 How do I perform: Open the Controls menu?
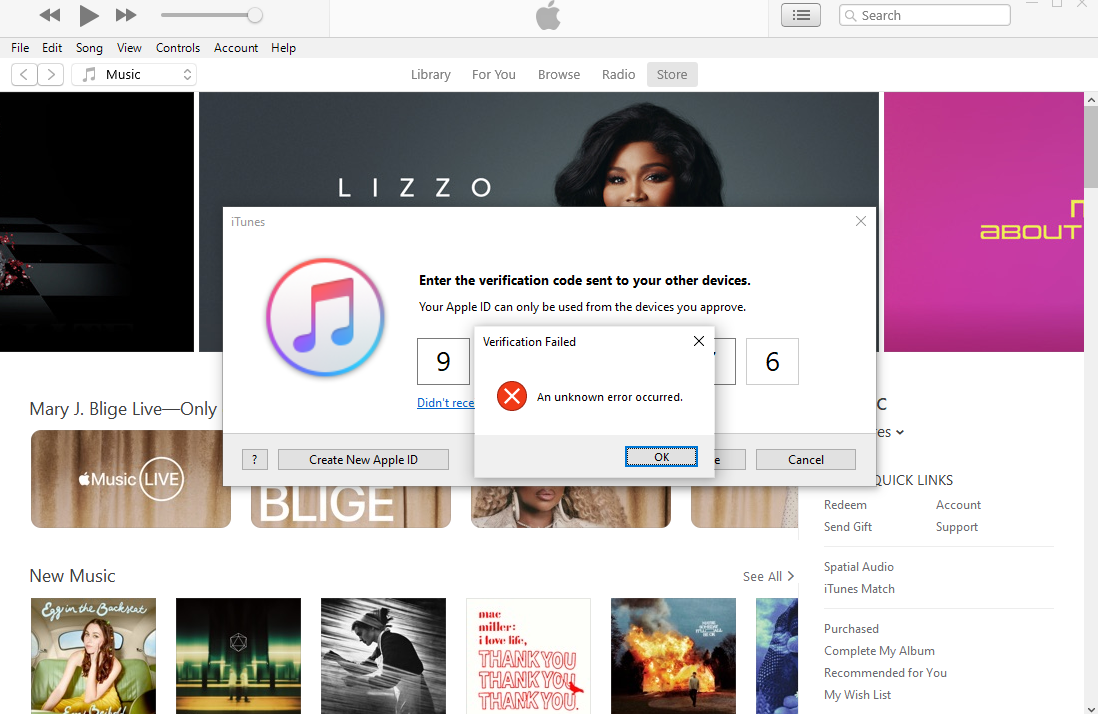(x=178, y=48)
